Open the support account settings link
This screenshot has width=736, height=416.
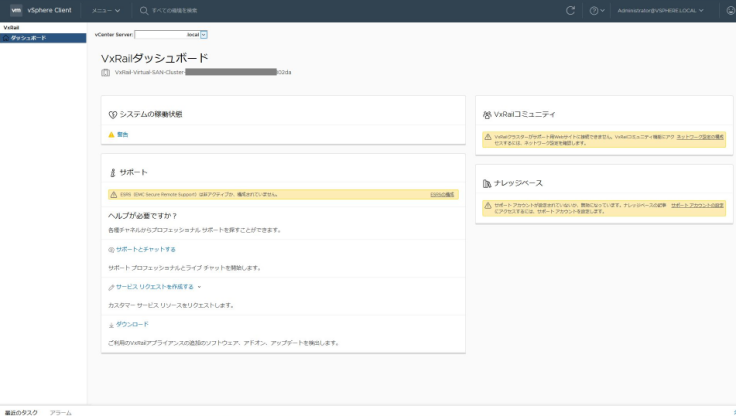697,205
